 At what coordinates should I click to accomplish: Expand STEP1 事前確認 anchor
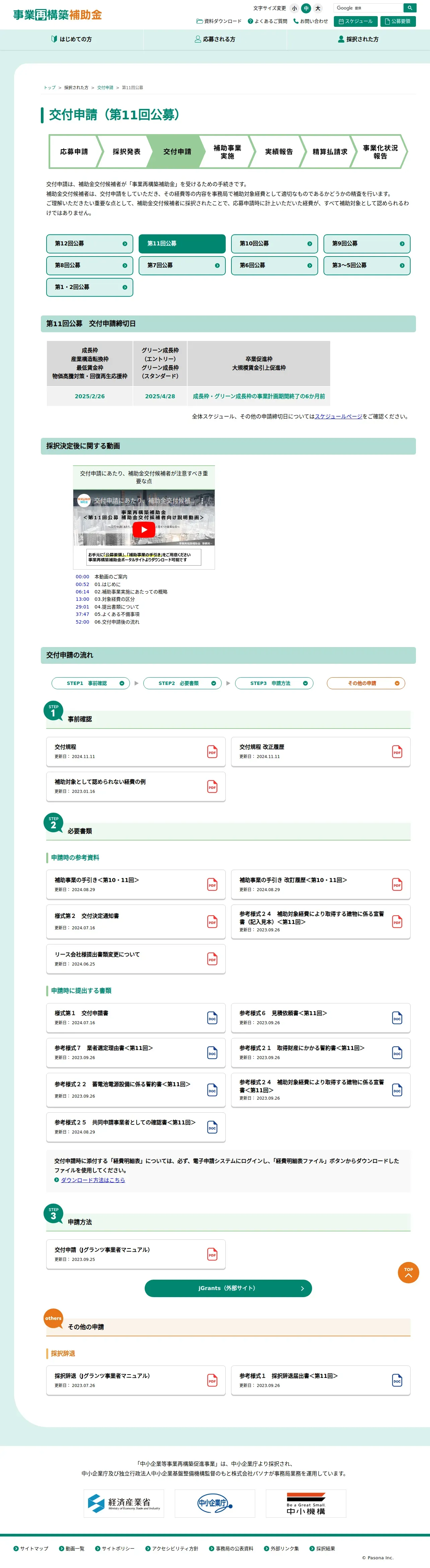90,684
